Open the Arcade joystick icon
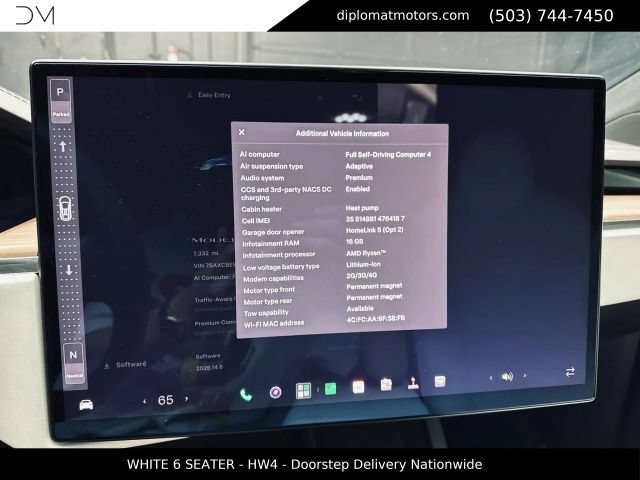Screen dimensions: 640x480 click(413, 383)
